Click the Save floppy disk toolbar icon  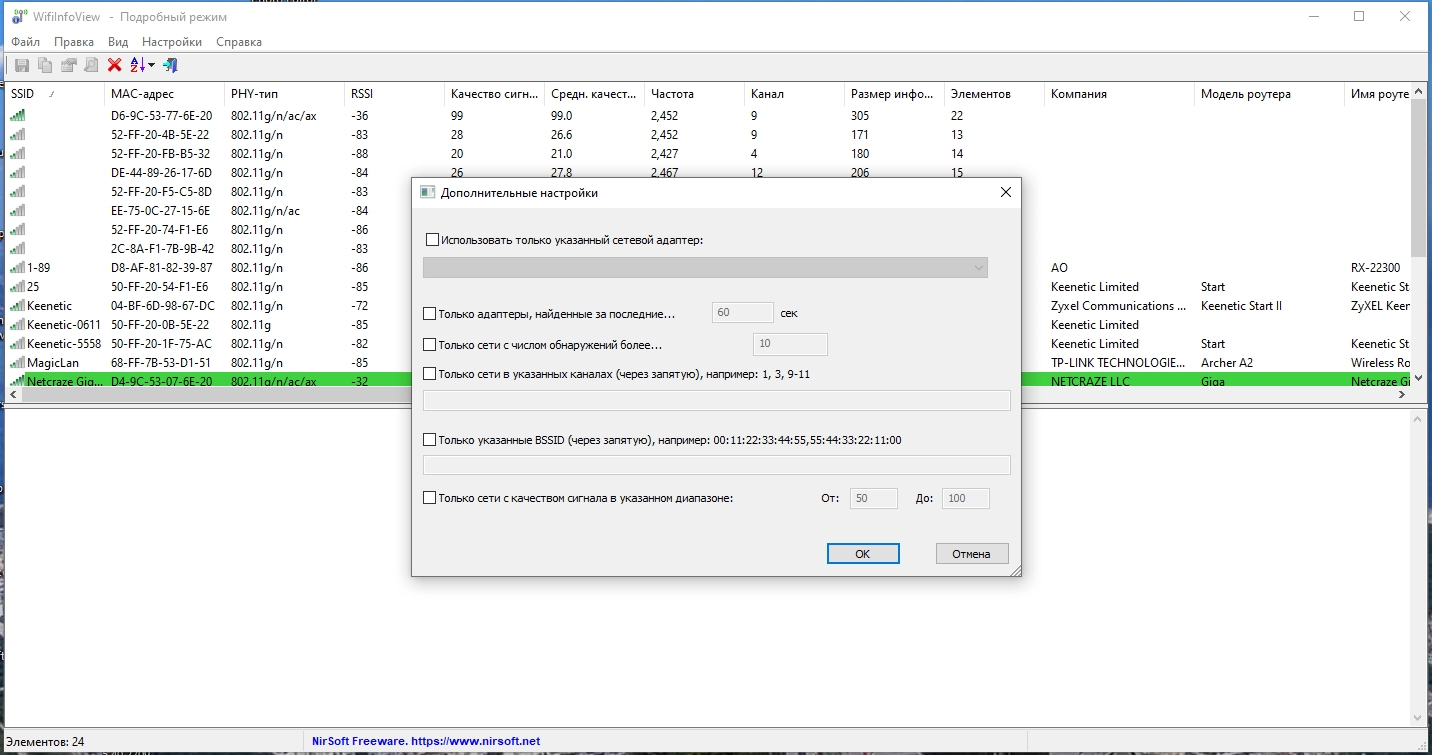click(x=21, y=65)
